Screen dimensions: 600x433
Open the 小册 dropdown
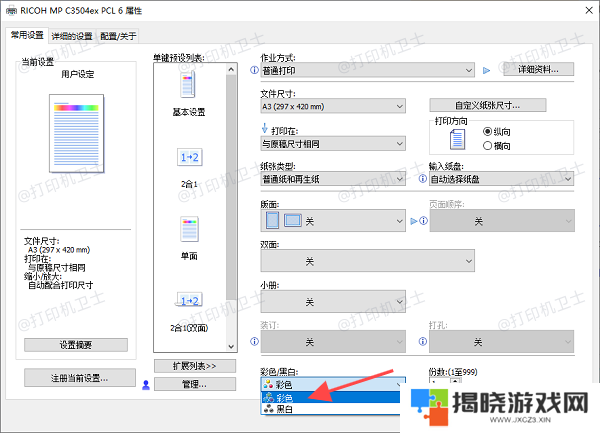(x=333, y=302)
